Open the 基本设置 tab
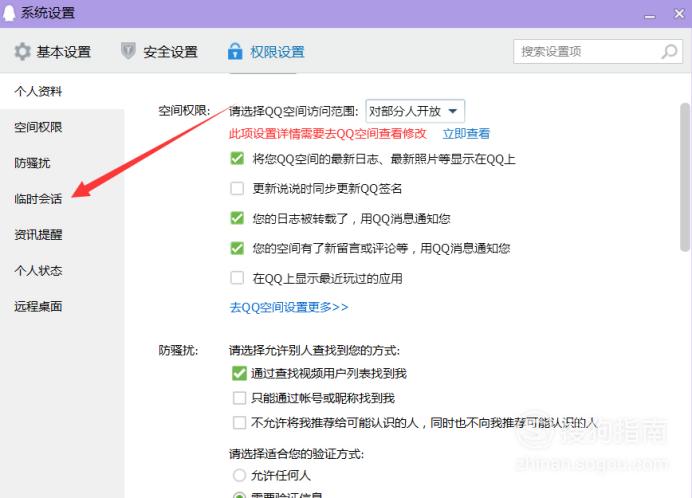 pyautogui.click(x=53, y=52)
